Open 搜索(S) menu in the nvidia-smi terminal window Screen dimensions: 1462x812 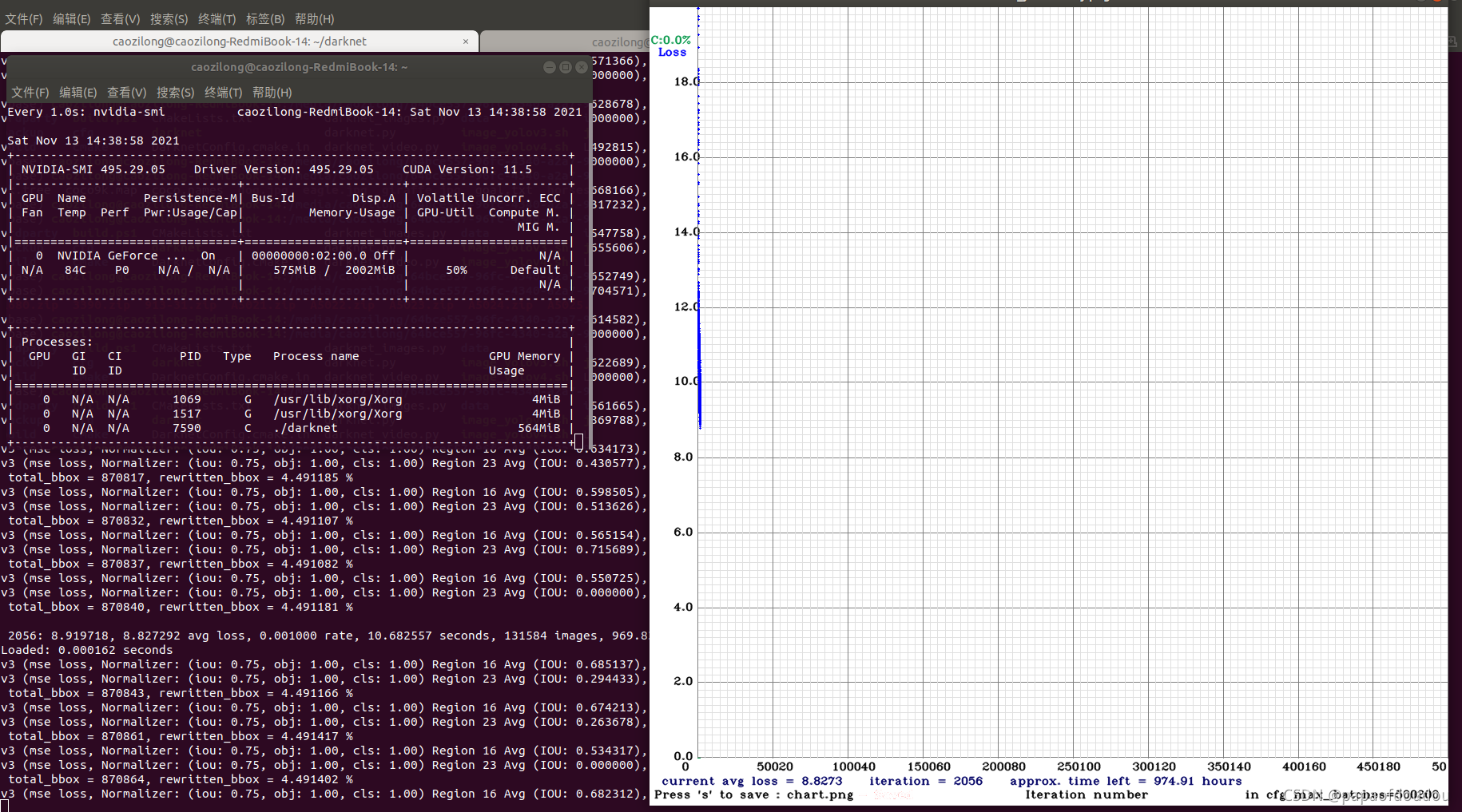[x=175, y=93]
